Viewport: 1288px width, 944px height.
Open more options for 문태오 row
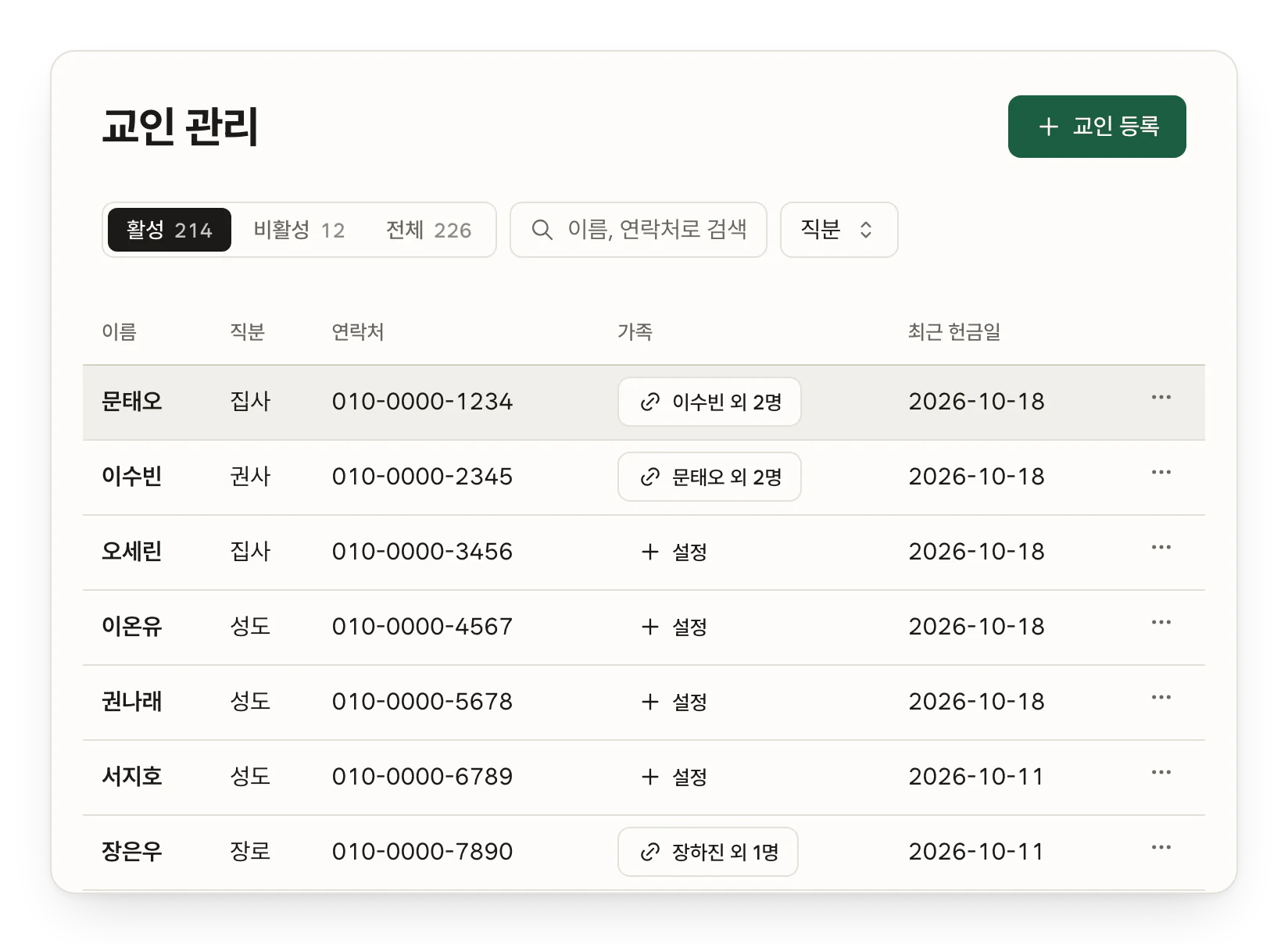1161,398
